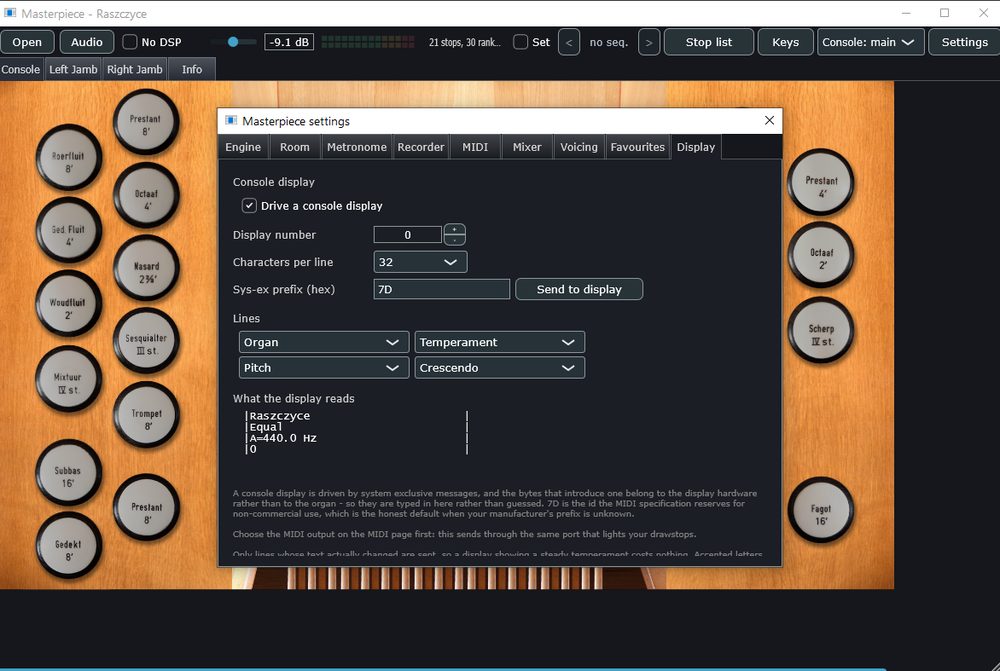Toggle the No DSP checkbox
Image resolution: width=1000 pixels, height=671 pixels.
click(129, 42)
